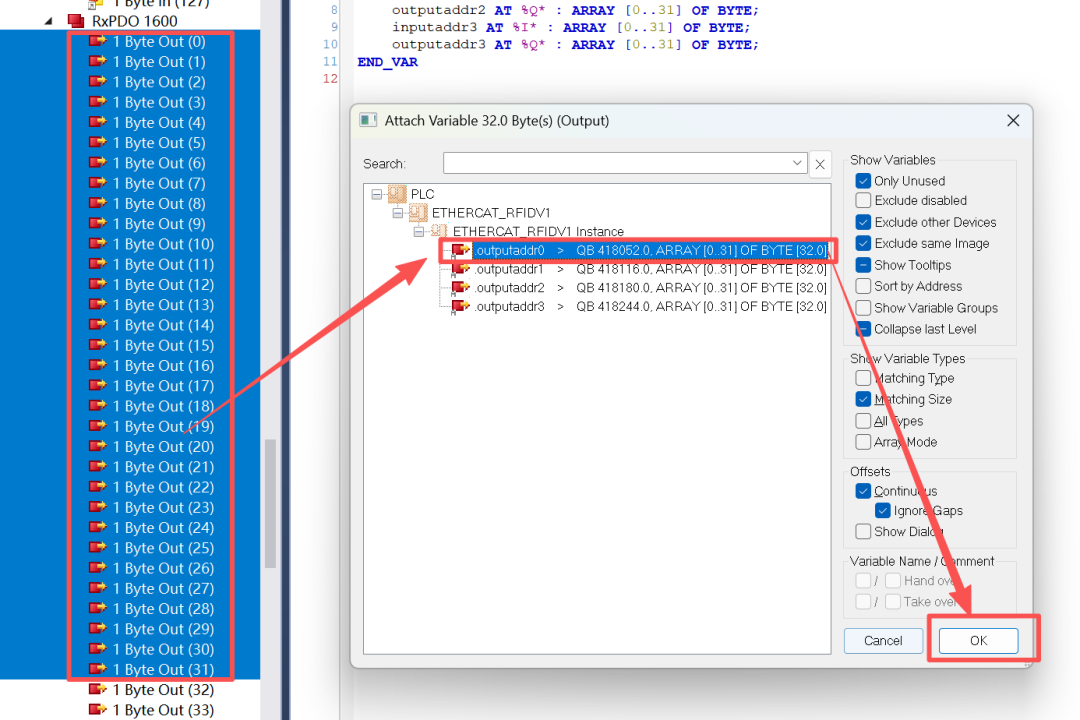Open the Search dropdown arrow

[797, 164]
